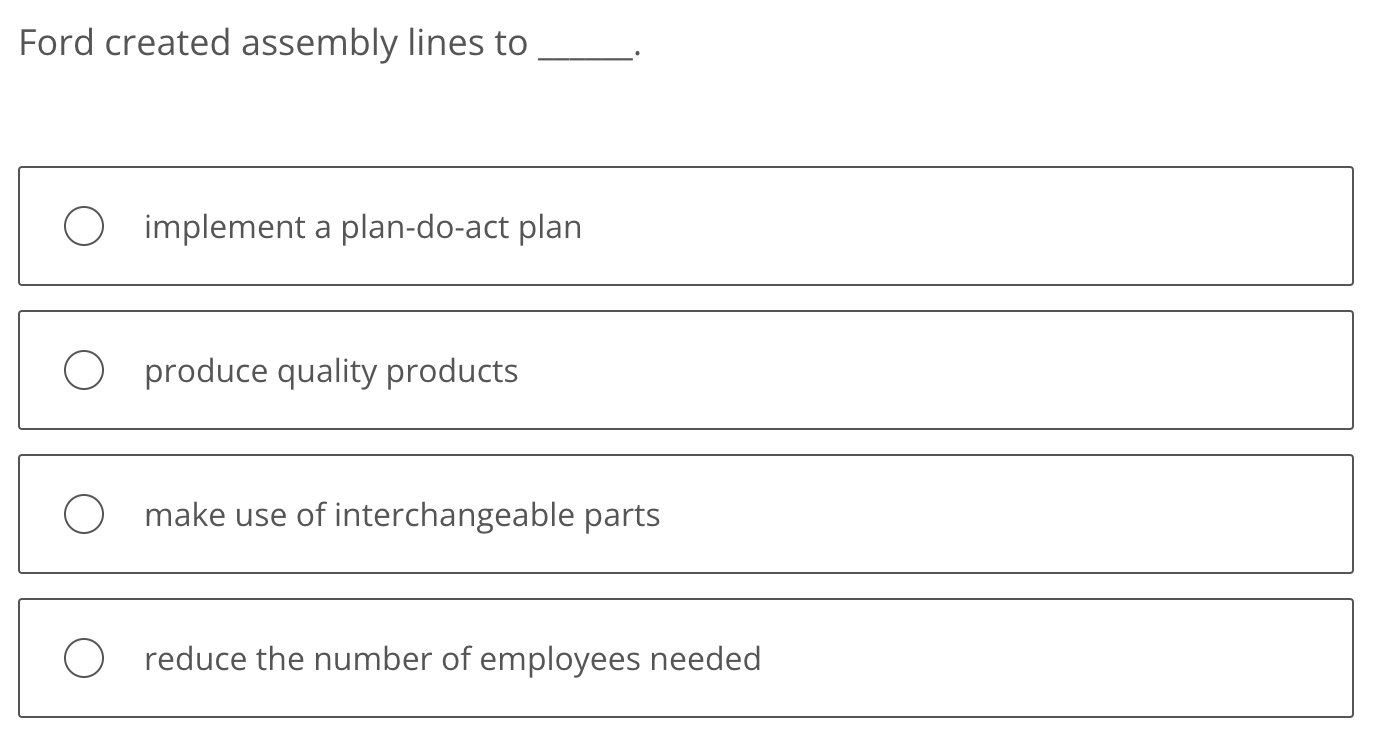The image size is (1386, 756).
Task: Click the fourth answer option box
Action: coord(686,658)
